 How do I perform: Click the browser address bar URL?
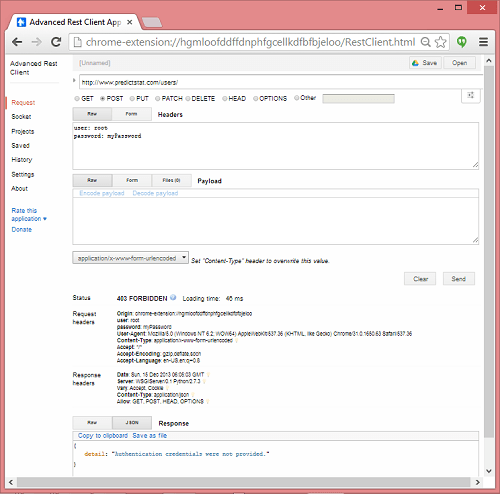pyautogui.click(x=250, y=42)
